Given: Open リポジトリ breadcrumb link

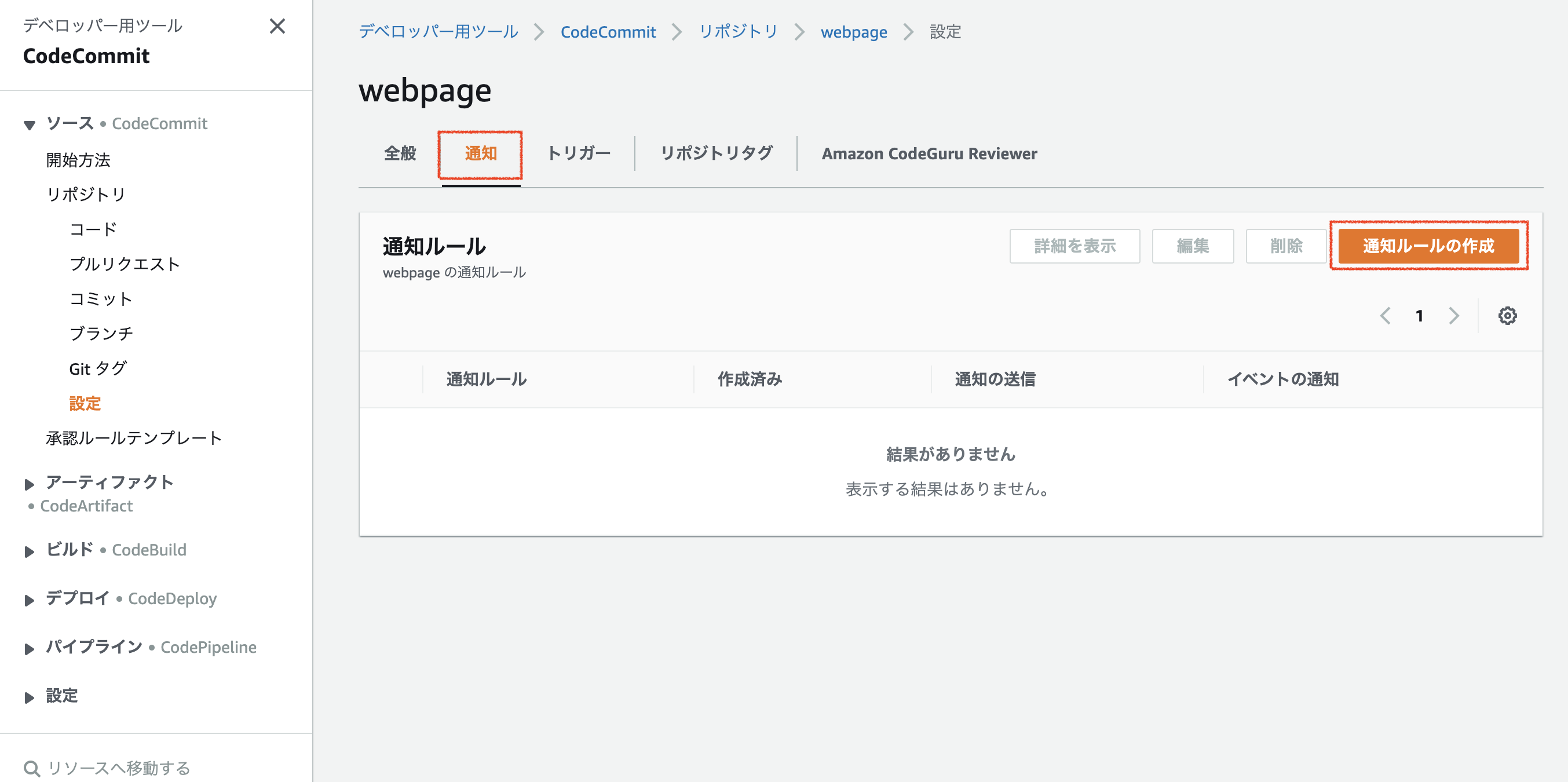Looking at the screenshot, I should pos(739,32).
